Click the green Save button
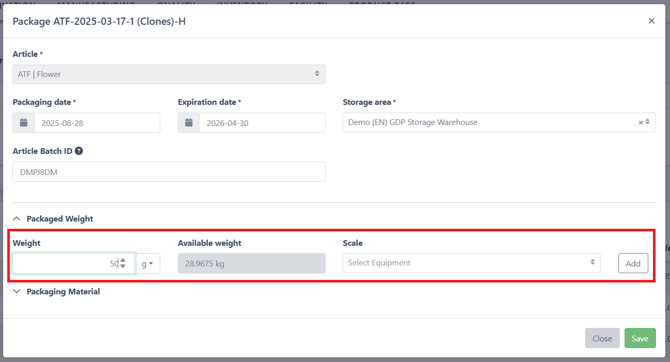The width and height of the screenshot is (670, 362). [640, 338]
